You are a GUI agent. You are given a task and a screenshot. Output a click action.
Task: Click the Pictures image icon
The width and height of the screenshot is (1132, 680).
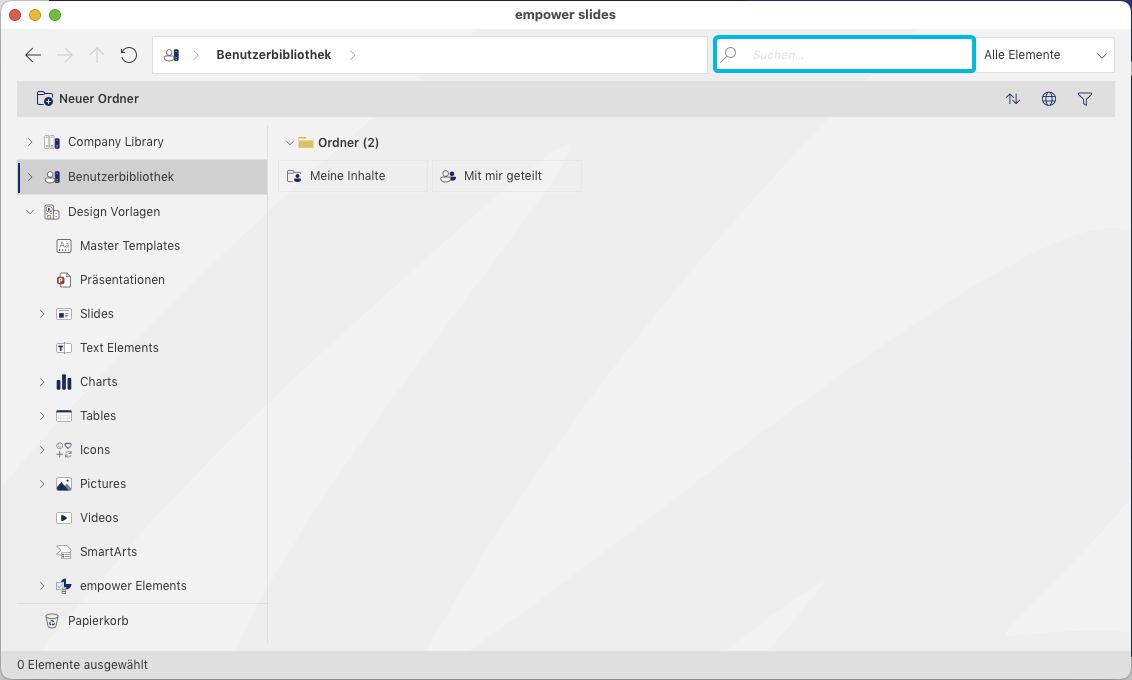point(64,484)
